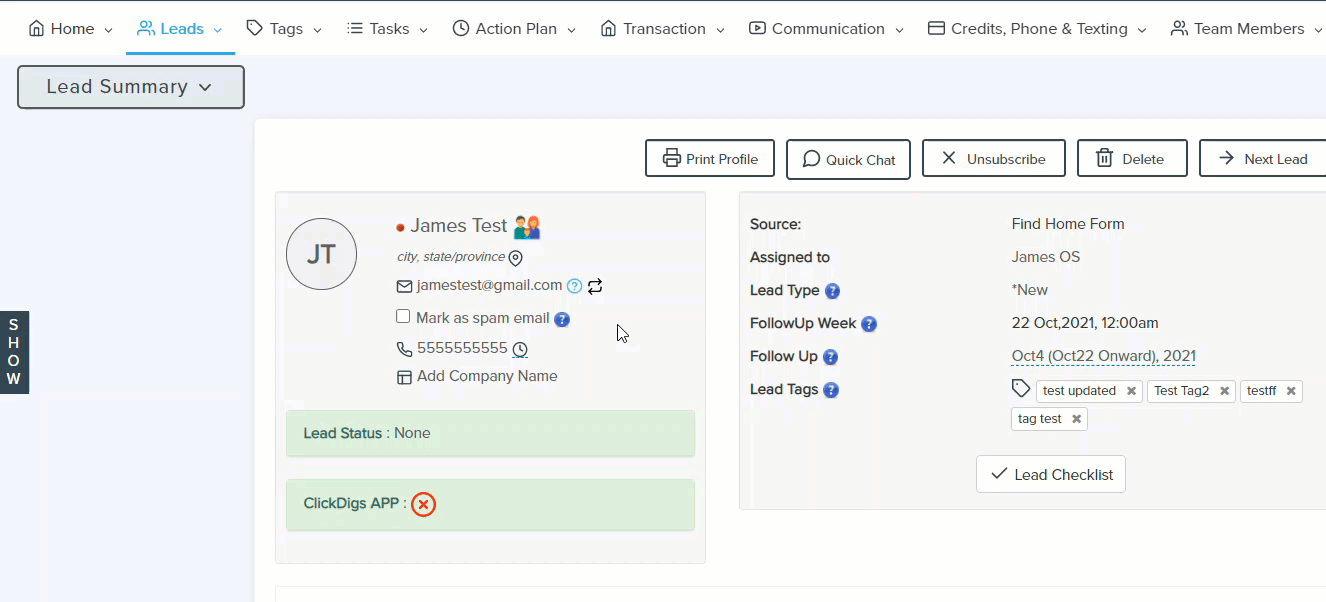Click the SHOW side panel tab

14,352
